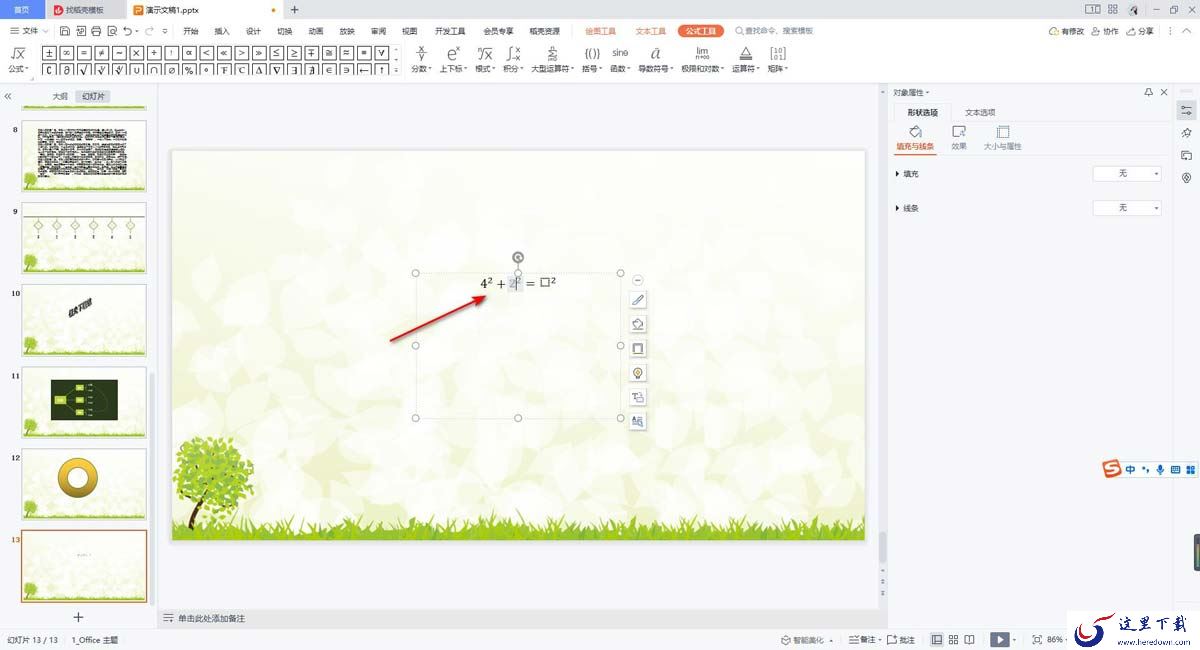This screenshot has height=650, width=1200.
Task: Open the 线条 line style dropdown
Action: 1127,208
